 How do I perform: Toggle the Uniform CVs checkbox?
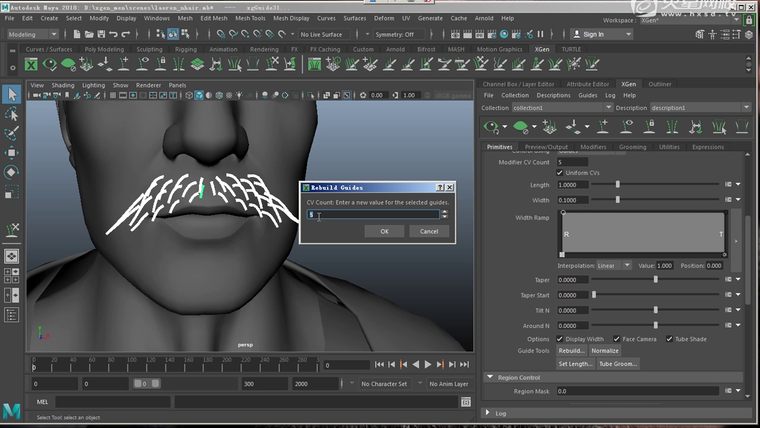tap(560, 173)
